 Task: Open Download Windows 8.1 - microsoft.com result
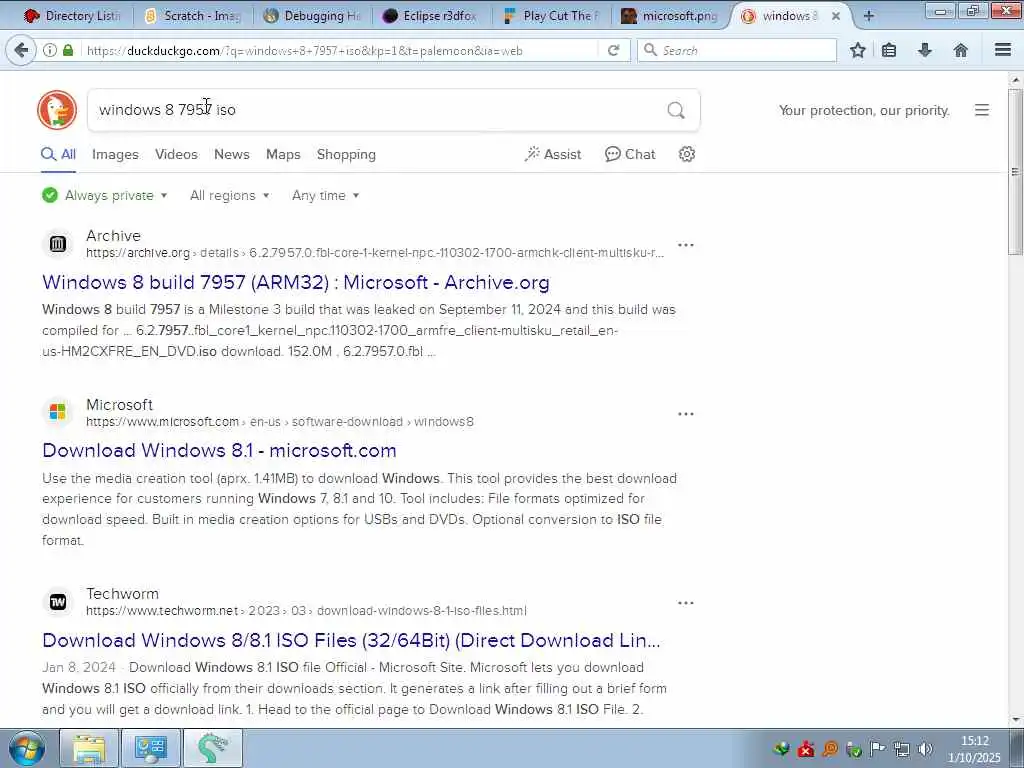click(x=219, y=450)
